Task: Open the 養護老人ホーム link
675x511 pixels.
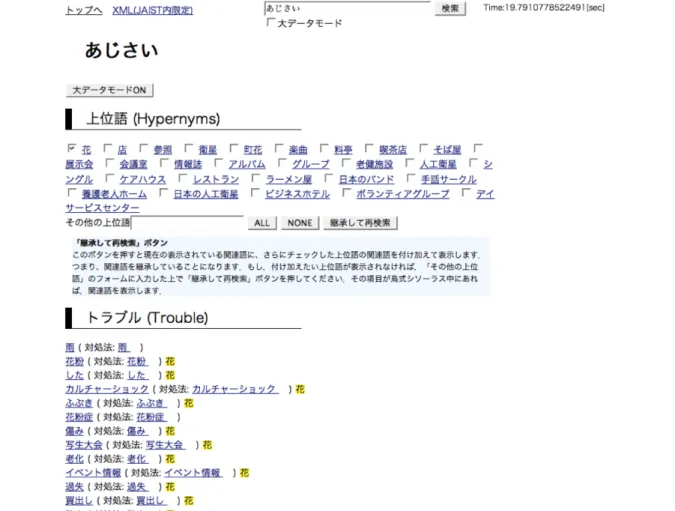Action: pos(115,194)
